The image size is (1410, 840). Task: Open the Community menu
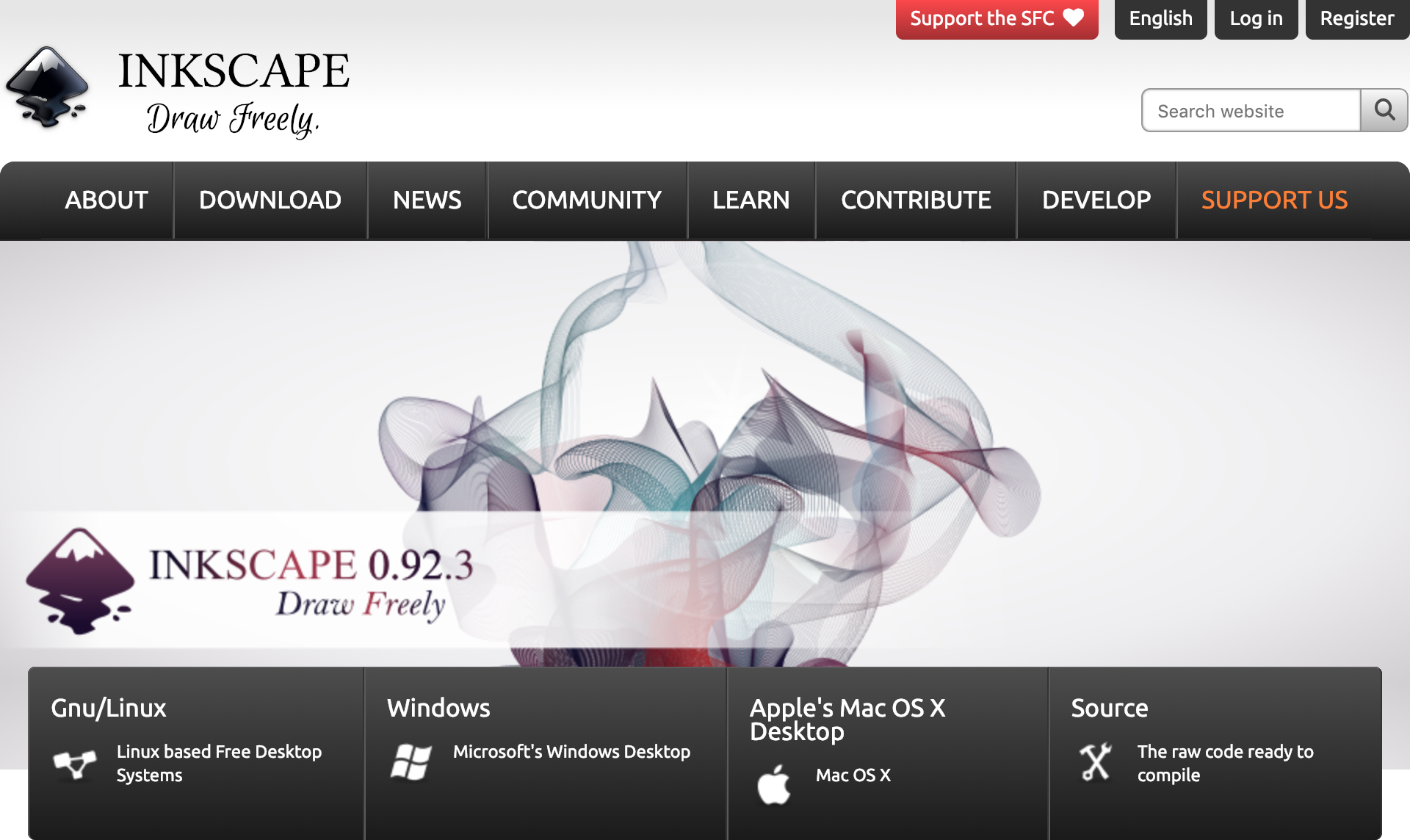587,200
